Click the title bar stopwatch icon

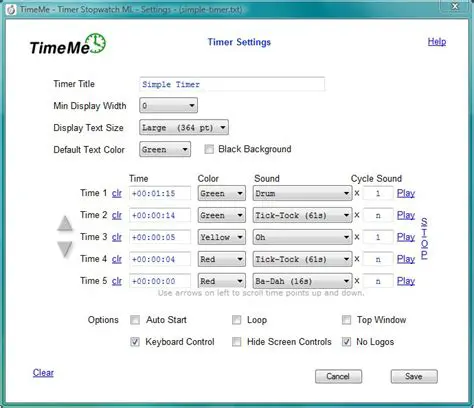pos(11,10)
